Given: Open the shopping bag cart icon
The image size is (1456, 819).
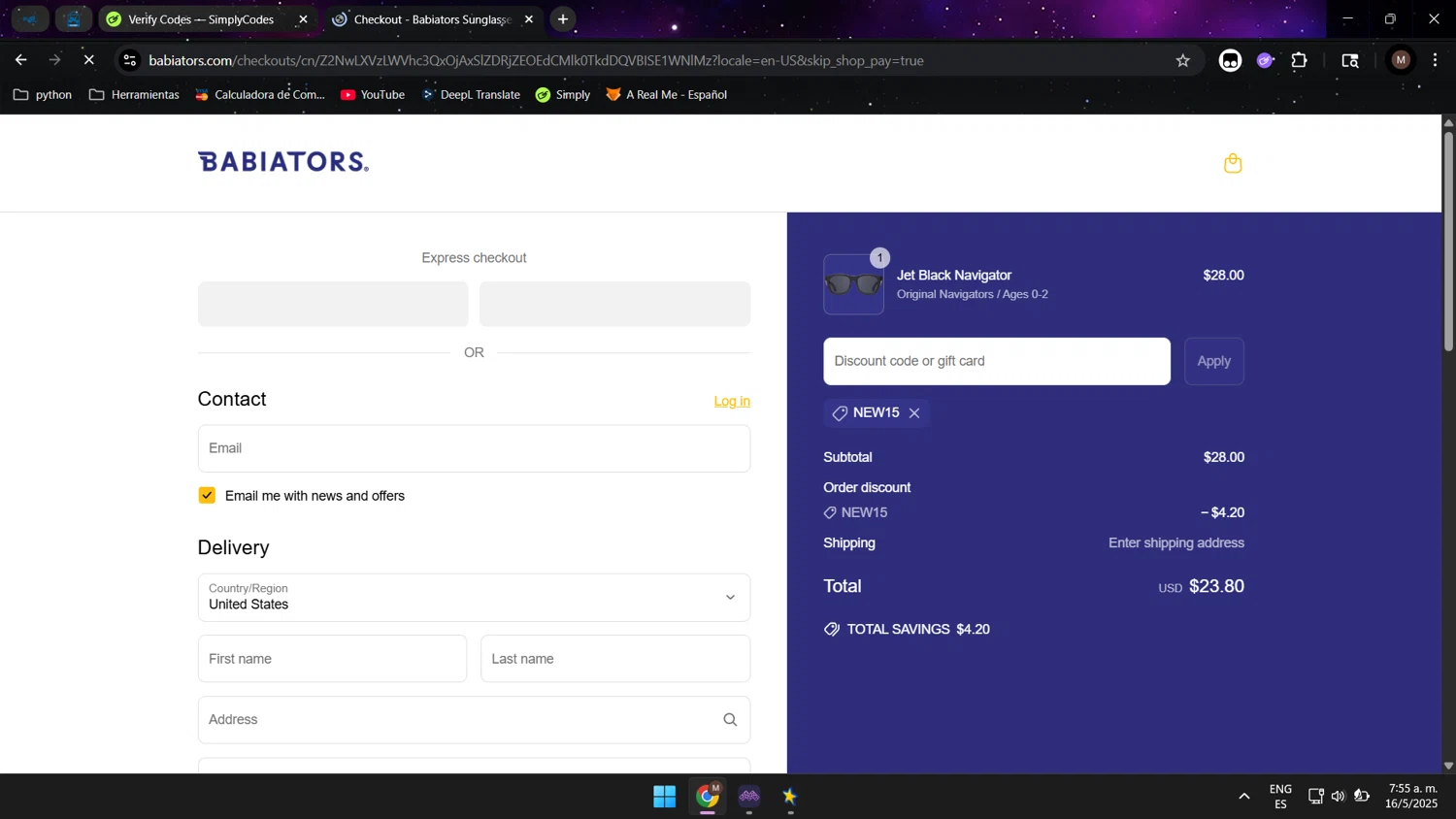Looking at the screenshot, I should click(1233, 163).
